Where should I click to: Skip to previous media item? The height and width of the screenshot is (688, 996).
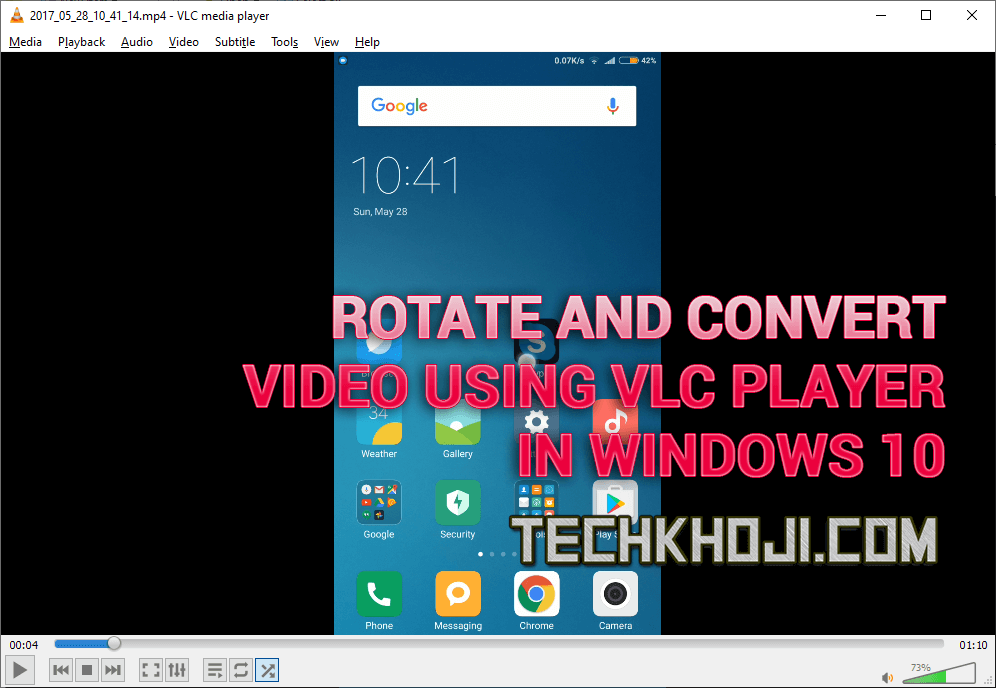pos(61,670)
